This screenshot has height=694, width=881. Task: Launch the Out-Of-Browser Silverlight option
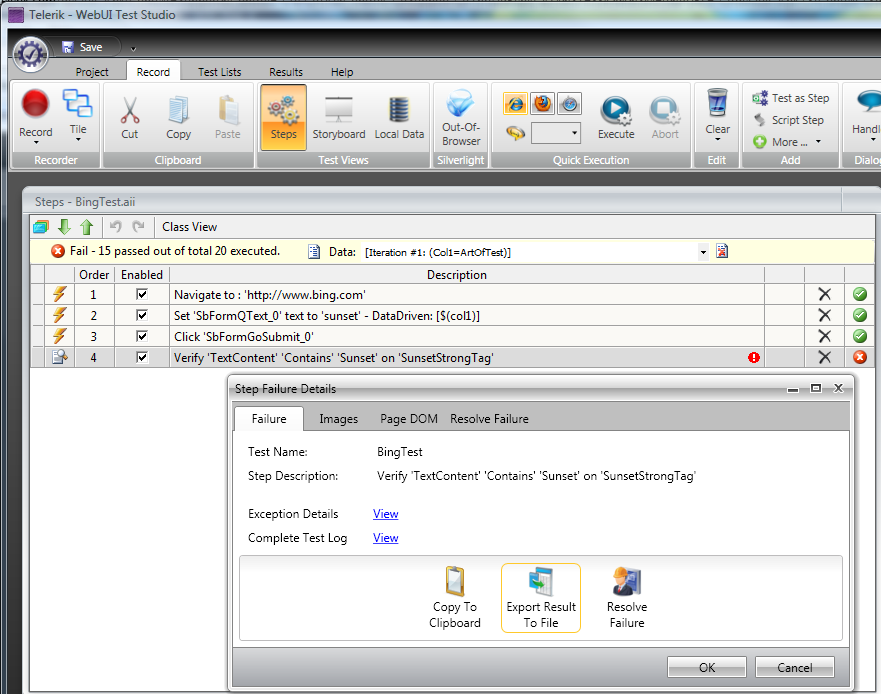pyautogui.click(x=461, y=117)
